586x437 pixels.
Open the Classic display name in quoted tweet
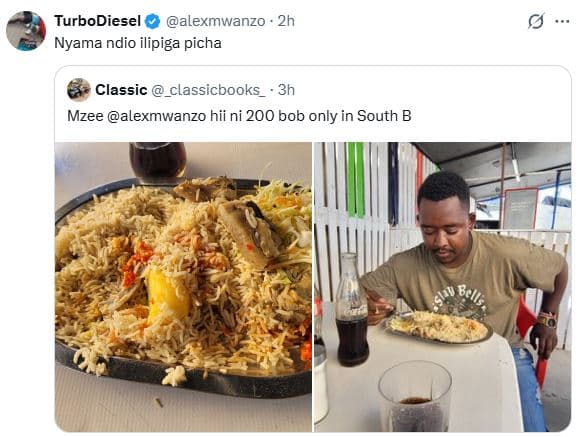click(121, 90)
